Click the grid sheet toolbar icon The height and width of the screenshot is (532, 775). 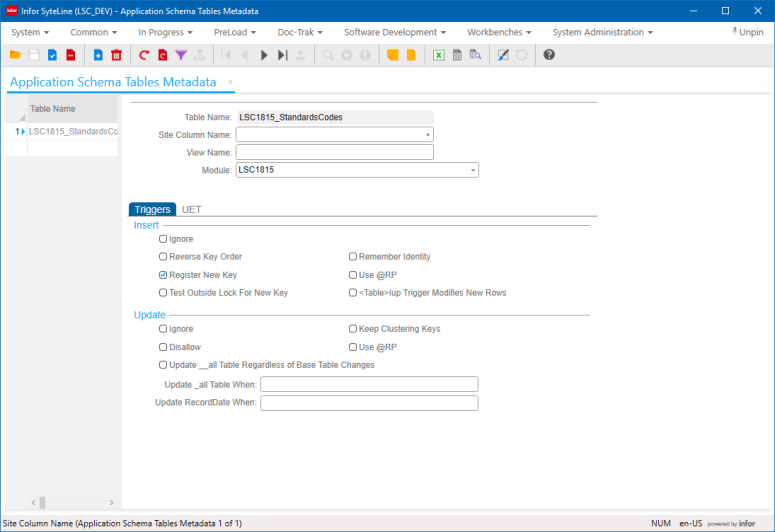pyautogui.click(x=457, y=55)
